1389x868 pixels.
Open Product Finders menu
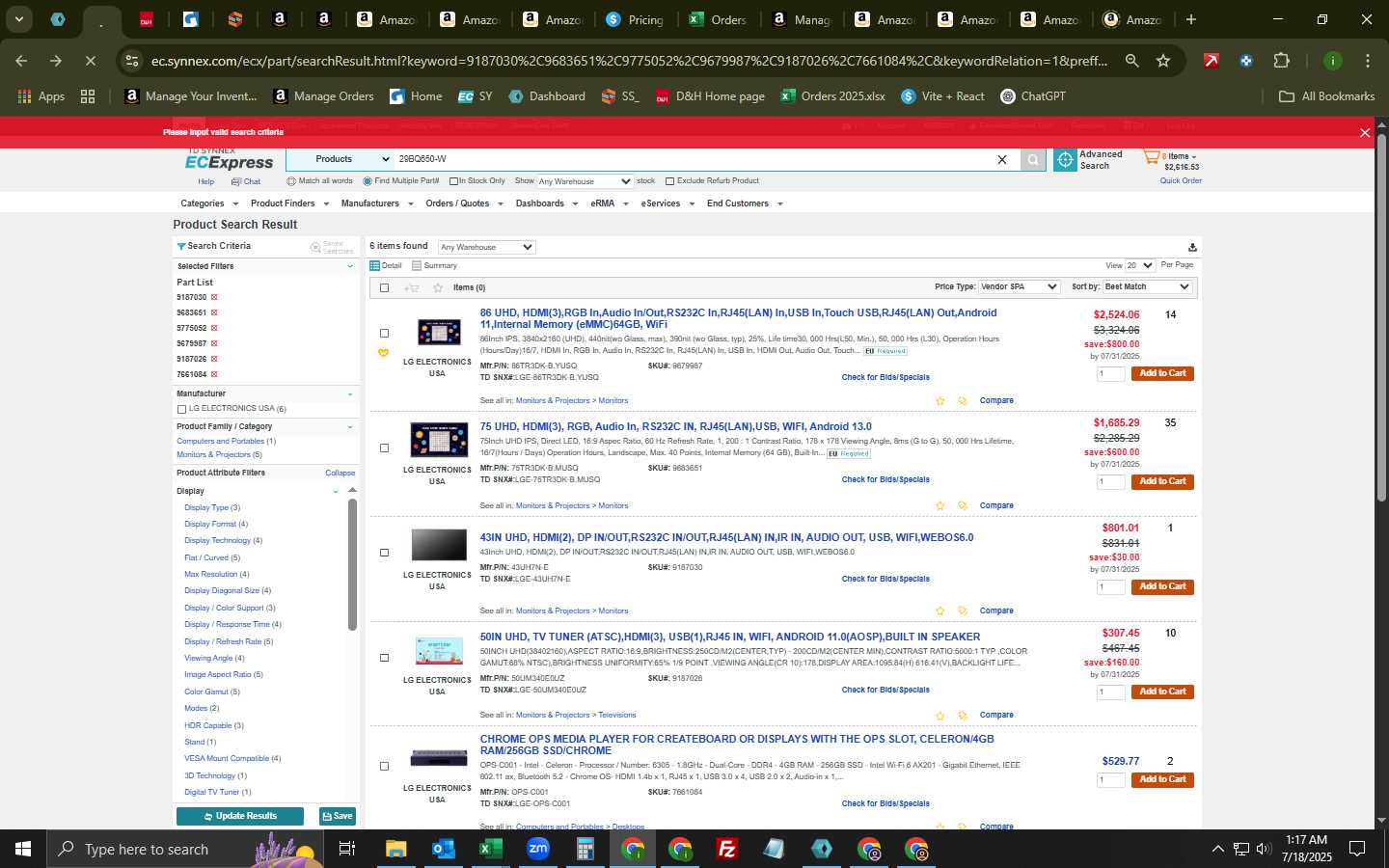point(289,203)
